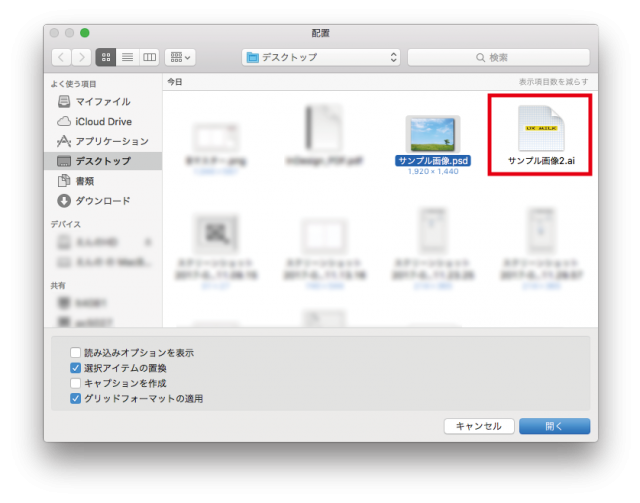Uncheck 選択アイテムの置換 checkbox
This screenshot has height=503, width=640.
(x=76, y=368)
